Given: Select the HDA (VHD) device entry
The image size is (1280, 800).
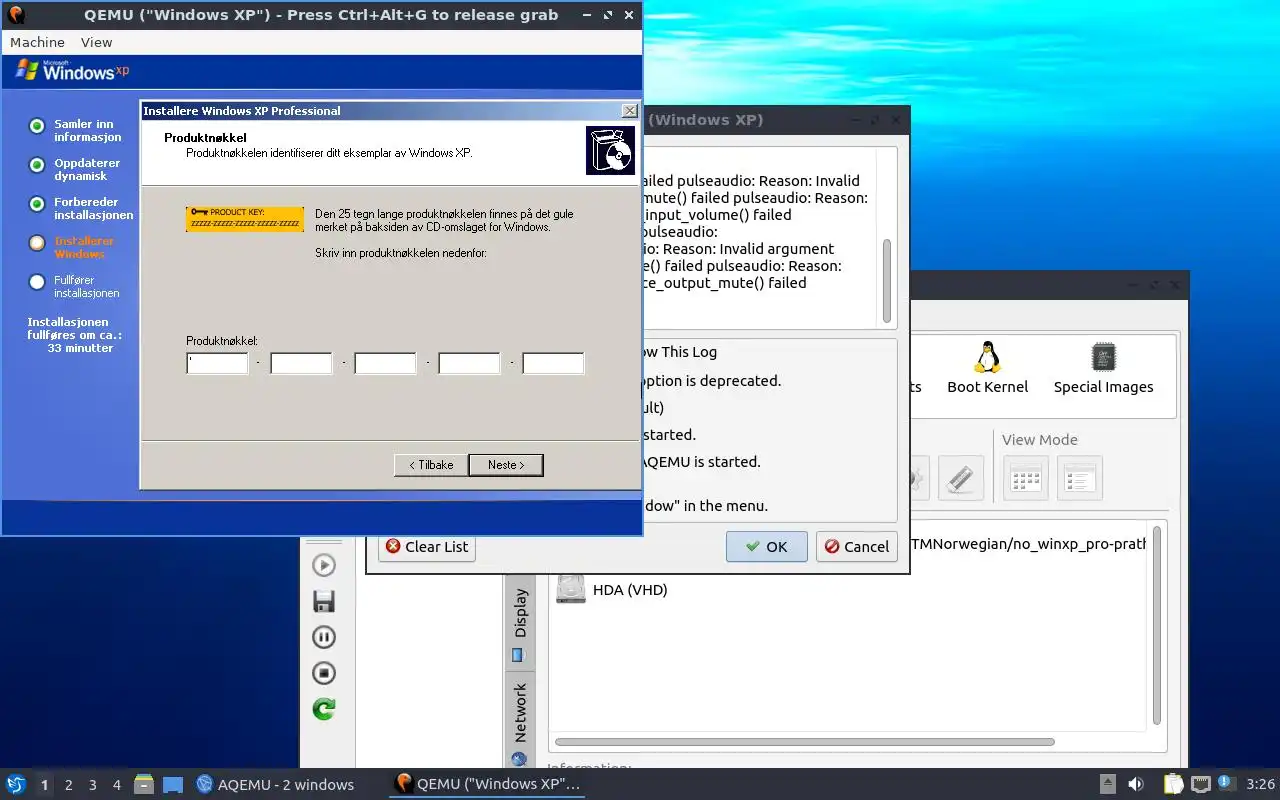Looking at the screenshot, I should point(630,590).
